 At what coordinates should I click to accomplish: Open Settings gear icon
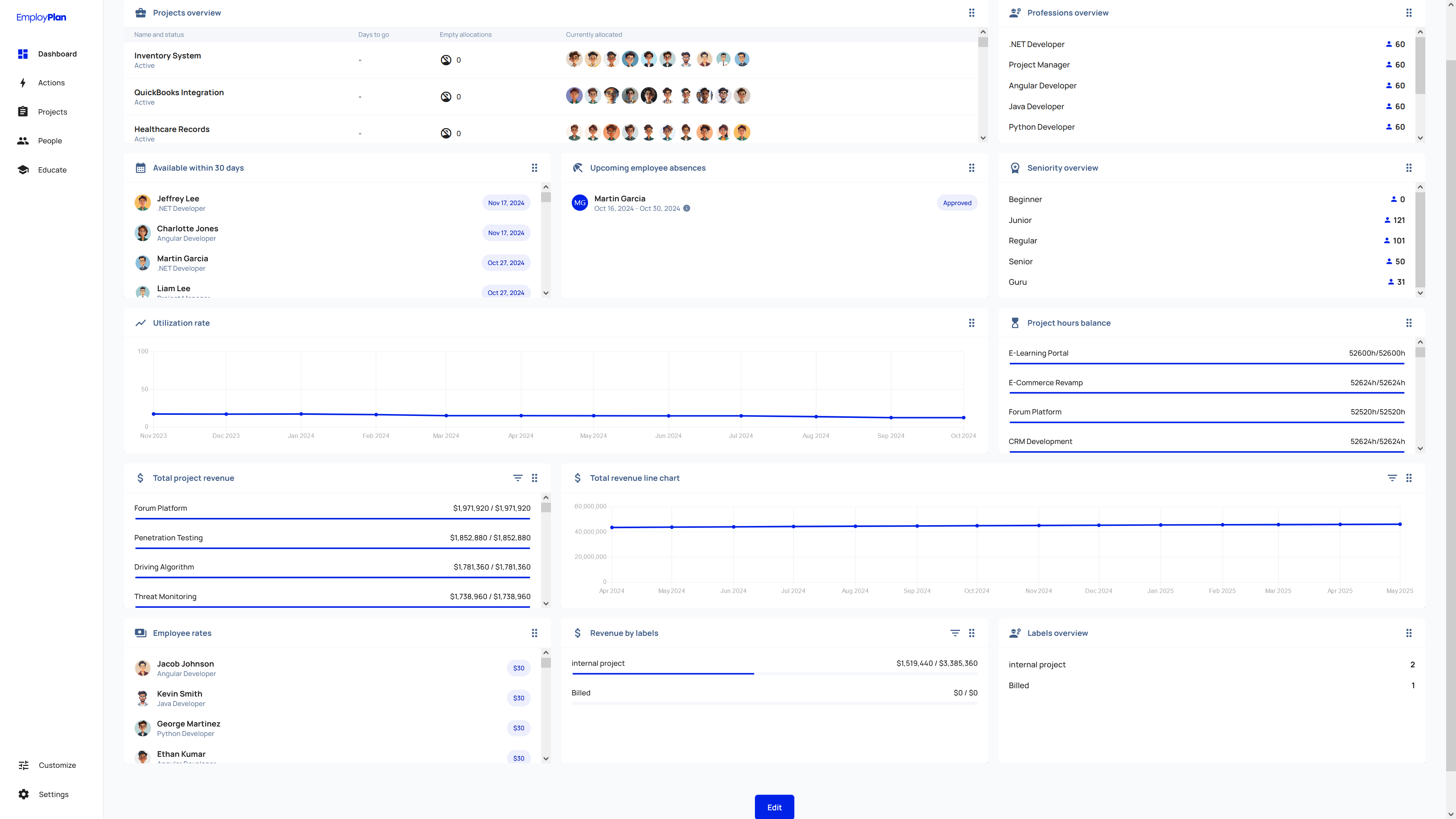[x=23, y=794]
